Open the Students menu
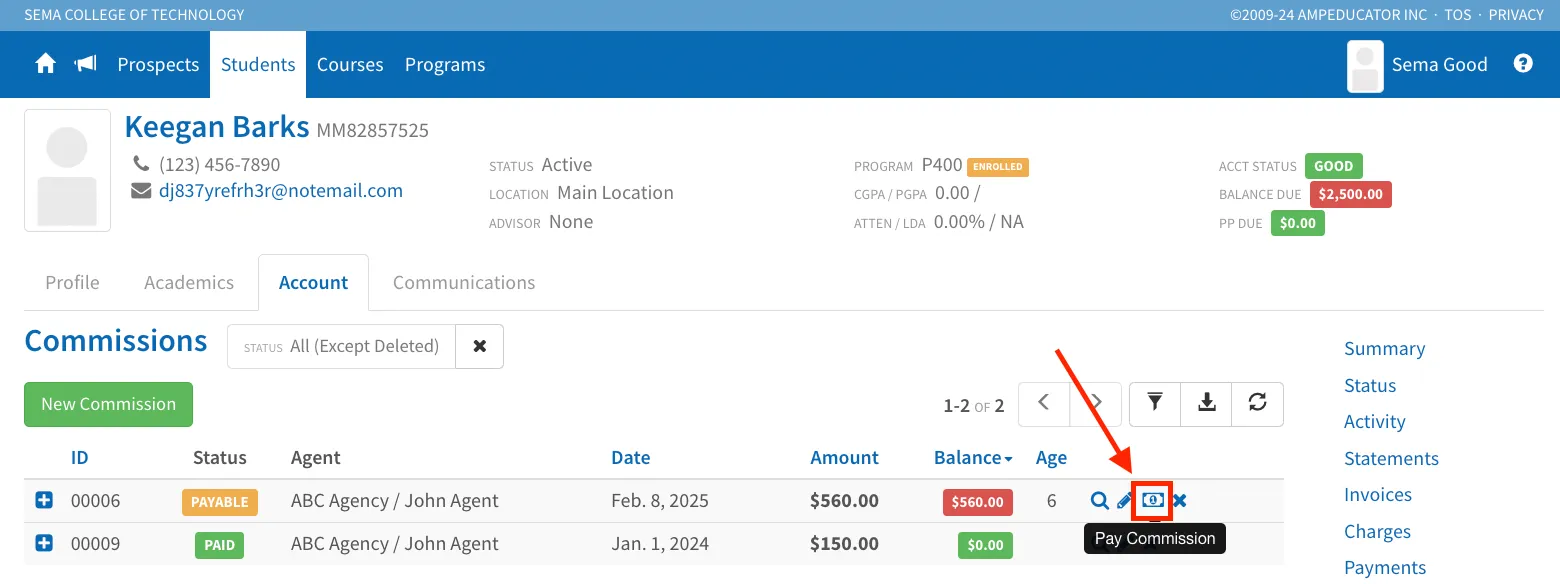The height and width of the screenshot is (584, 1560). click(x=258, y=64)
